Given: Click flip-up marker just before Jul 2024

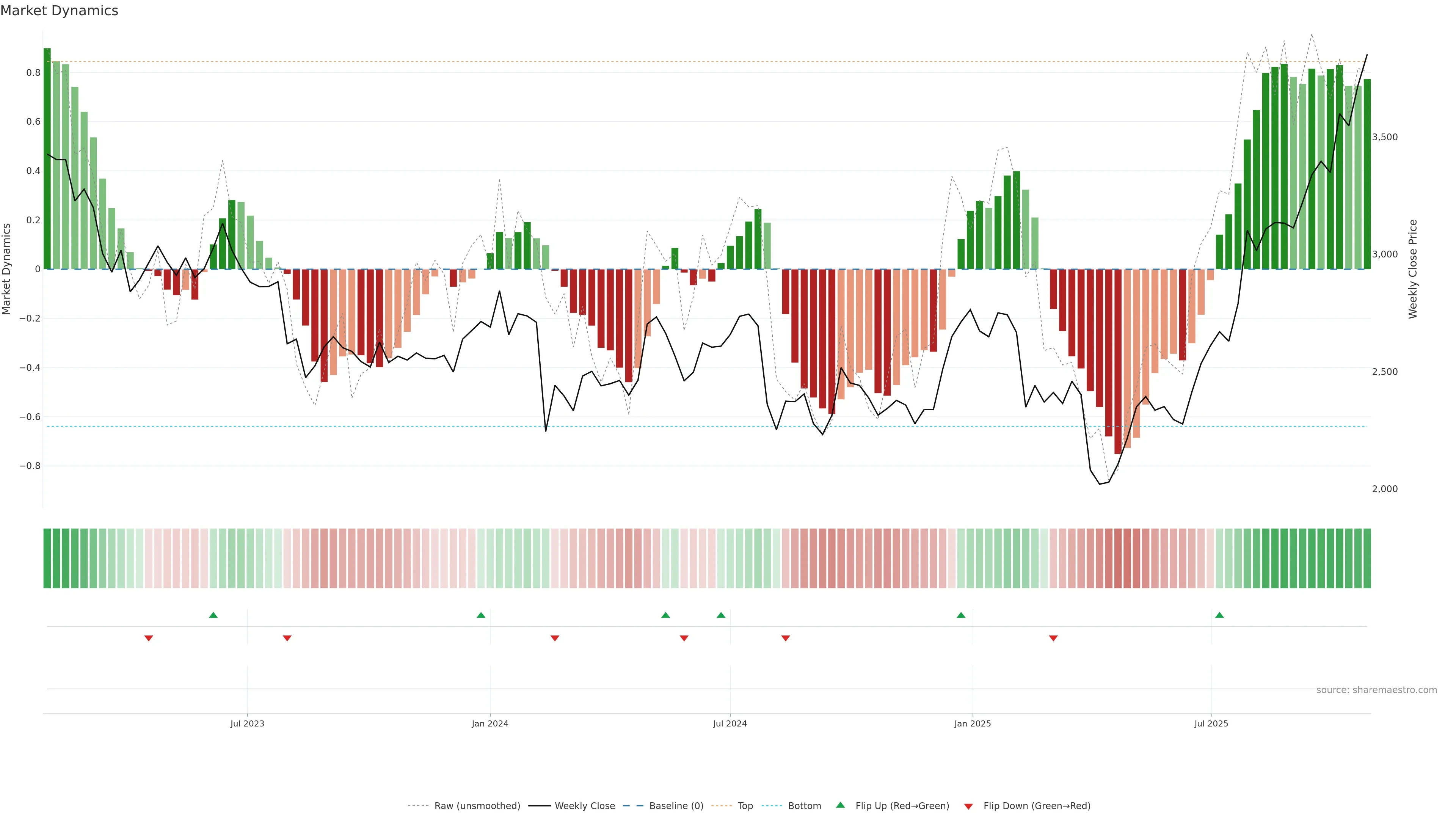Looking at the screenshot, I should tap(721, 615).
